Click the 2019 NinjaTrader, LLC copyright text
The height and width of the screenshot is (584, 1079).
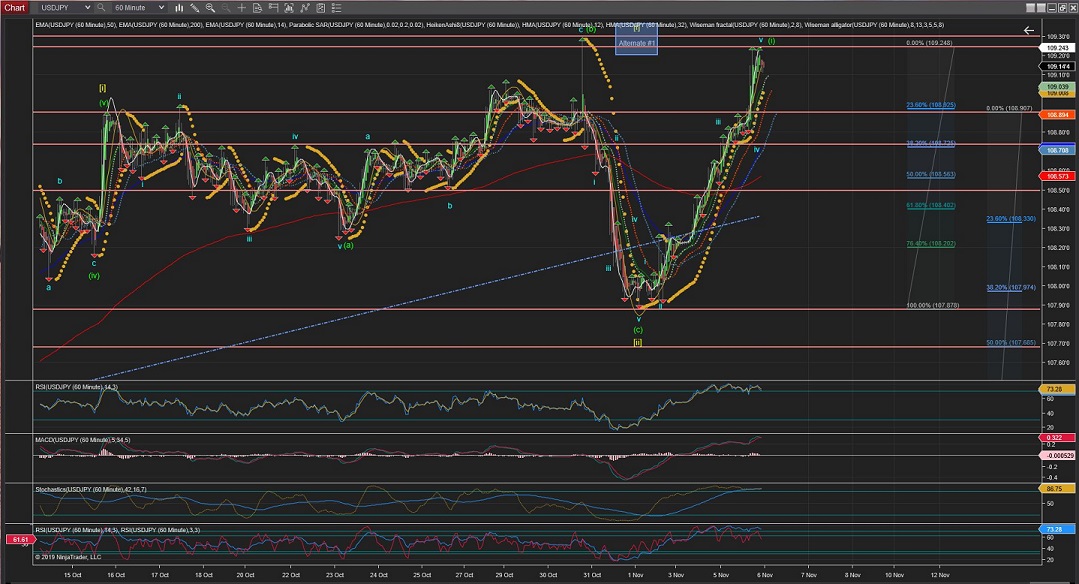click(68, 557)
